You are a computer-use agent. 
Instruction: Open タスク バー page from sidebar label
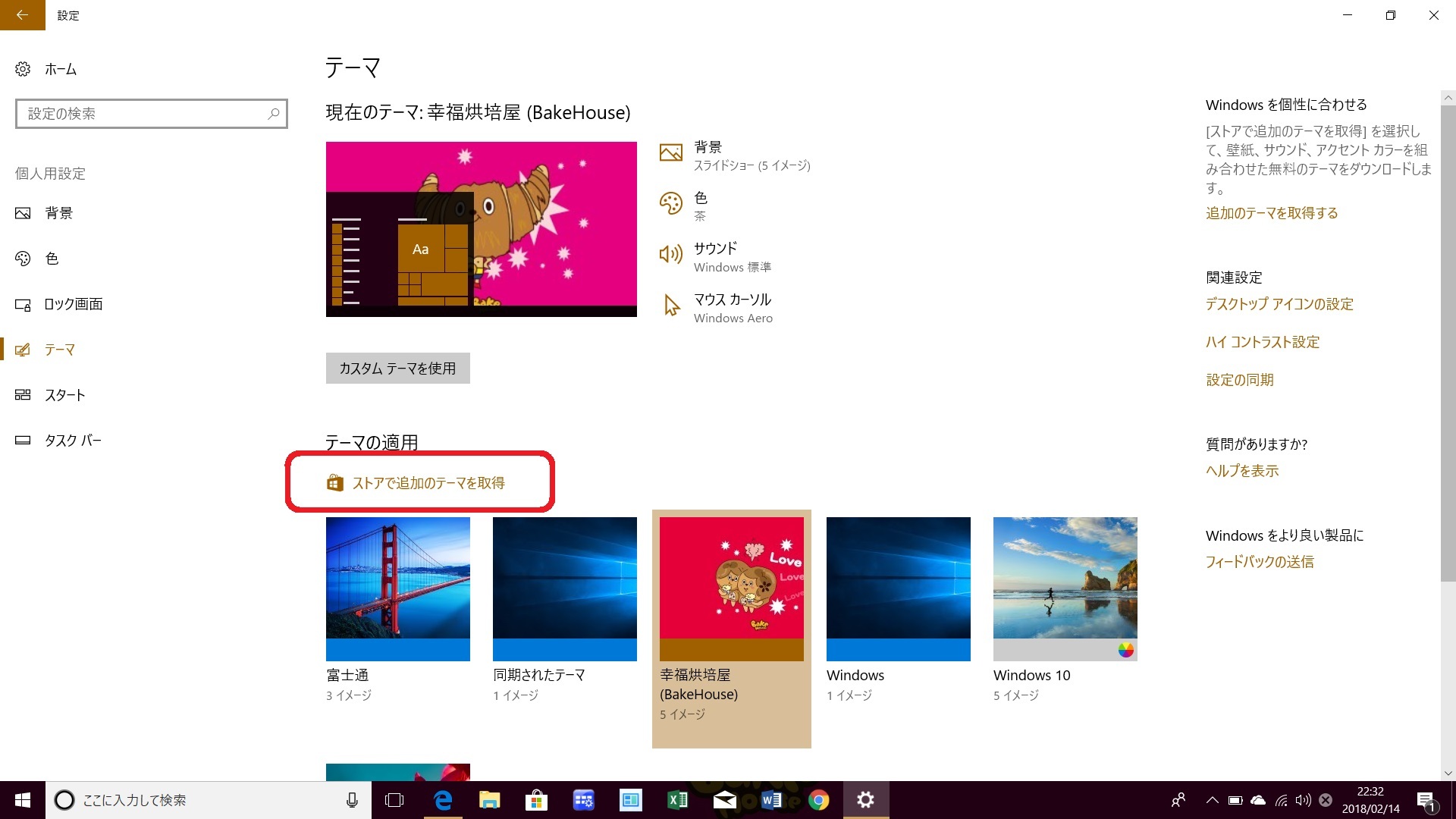coord(73,441)
